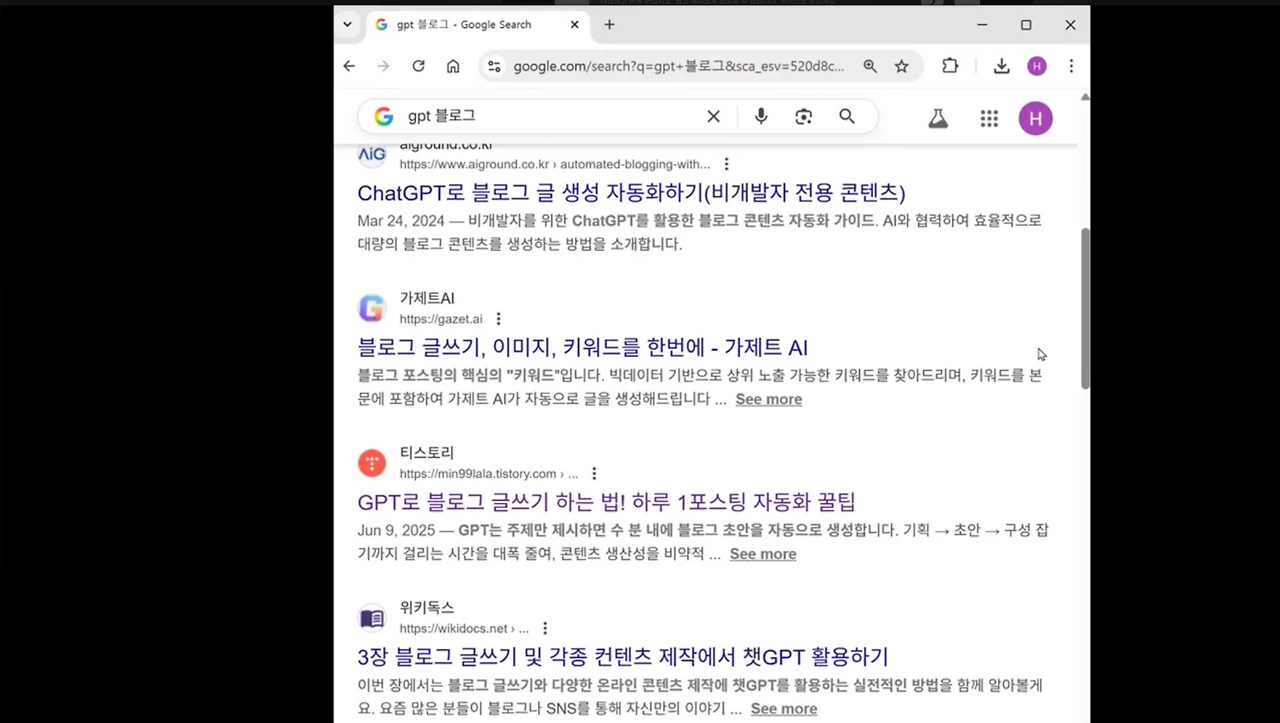Click the https://wikidocs.net URL text
This screenshot has width=1280, height=723.
pos(464,629)
